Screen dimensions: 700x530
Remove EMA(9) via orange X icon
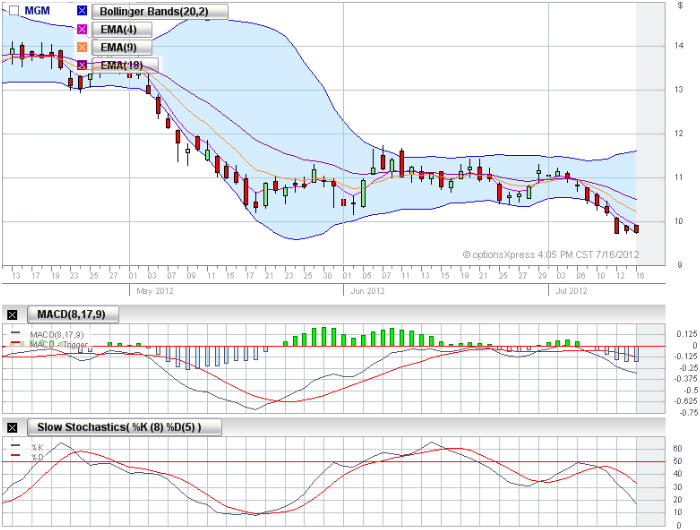[x=82, y=47]
